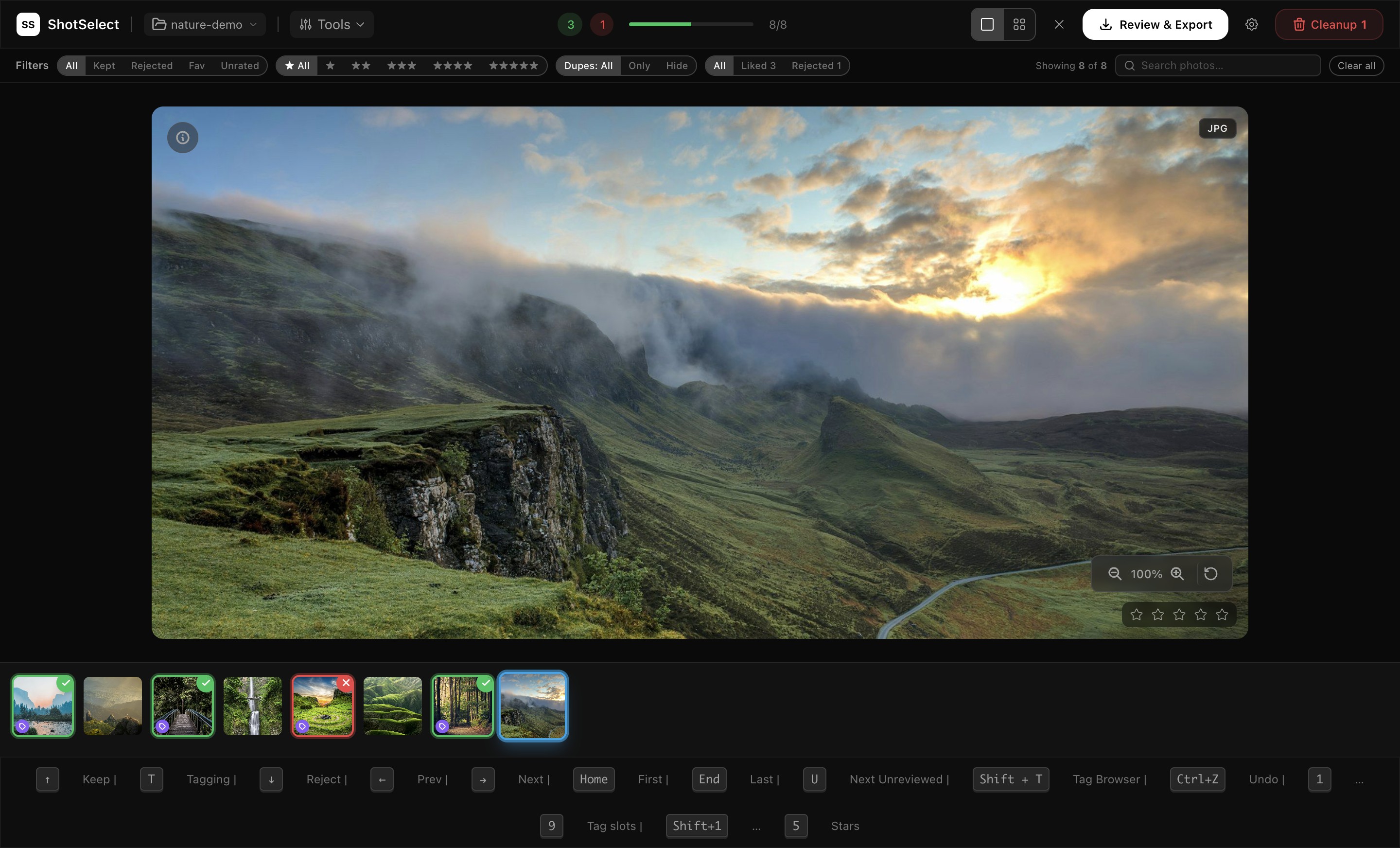Open Review & Export
The height and width of the screenshot is (848, 1400).
pos(1154,24)
